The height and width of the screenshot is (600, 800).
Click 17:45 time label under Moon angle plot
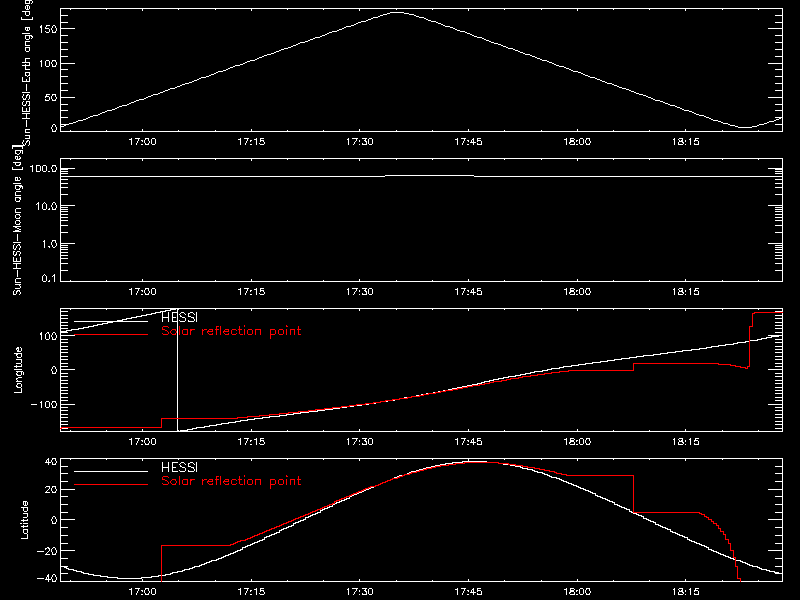468,292
